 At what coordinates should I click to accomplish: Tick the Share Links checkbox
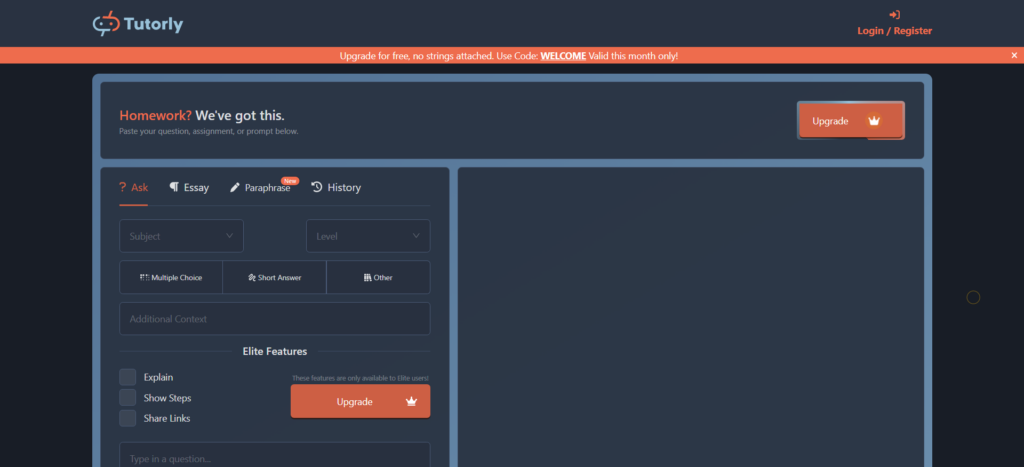(128, 418)
